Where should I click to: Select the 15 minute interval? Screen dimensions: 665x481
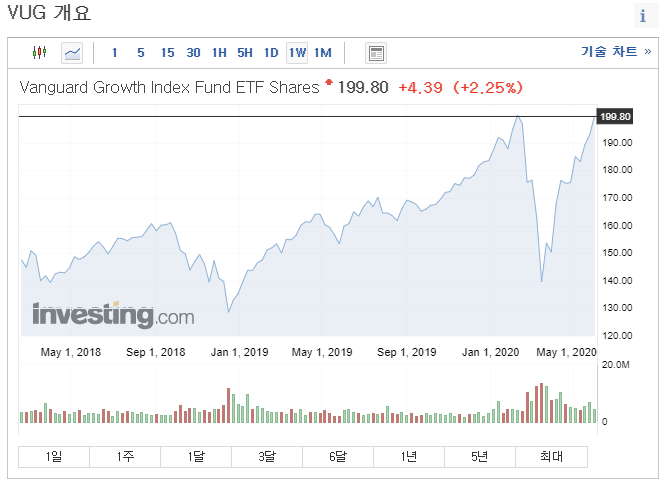[x=167, y=52]
